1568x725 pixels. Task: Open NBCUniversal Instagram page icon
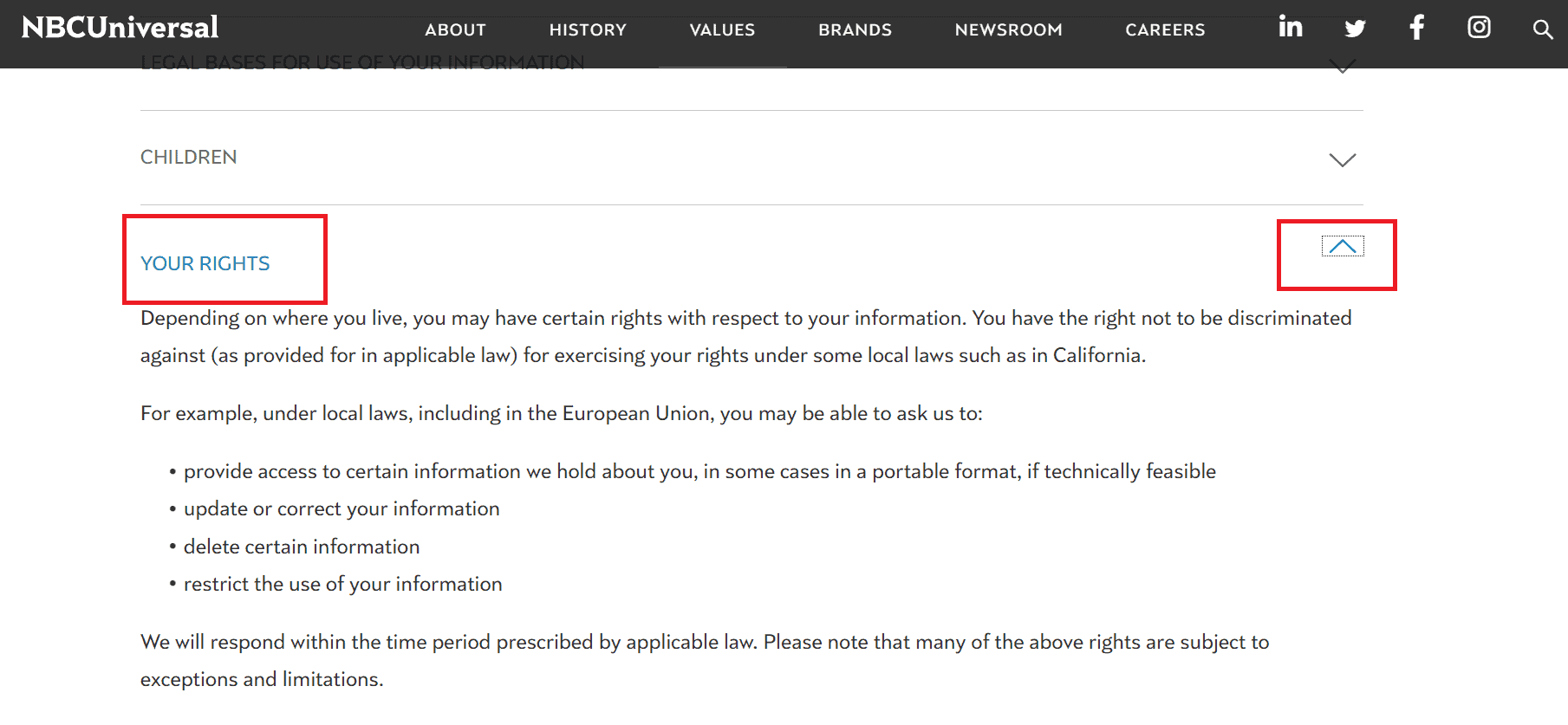(x=1479, y=28)
